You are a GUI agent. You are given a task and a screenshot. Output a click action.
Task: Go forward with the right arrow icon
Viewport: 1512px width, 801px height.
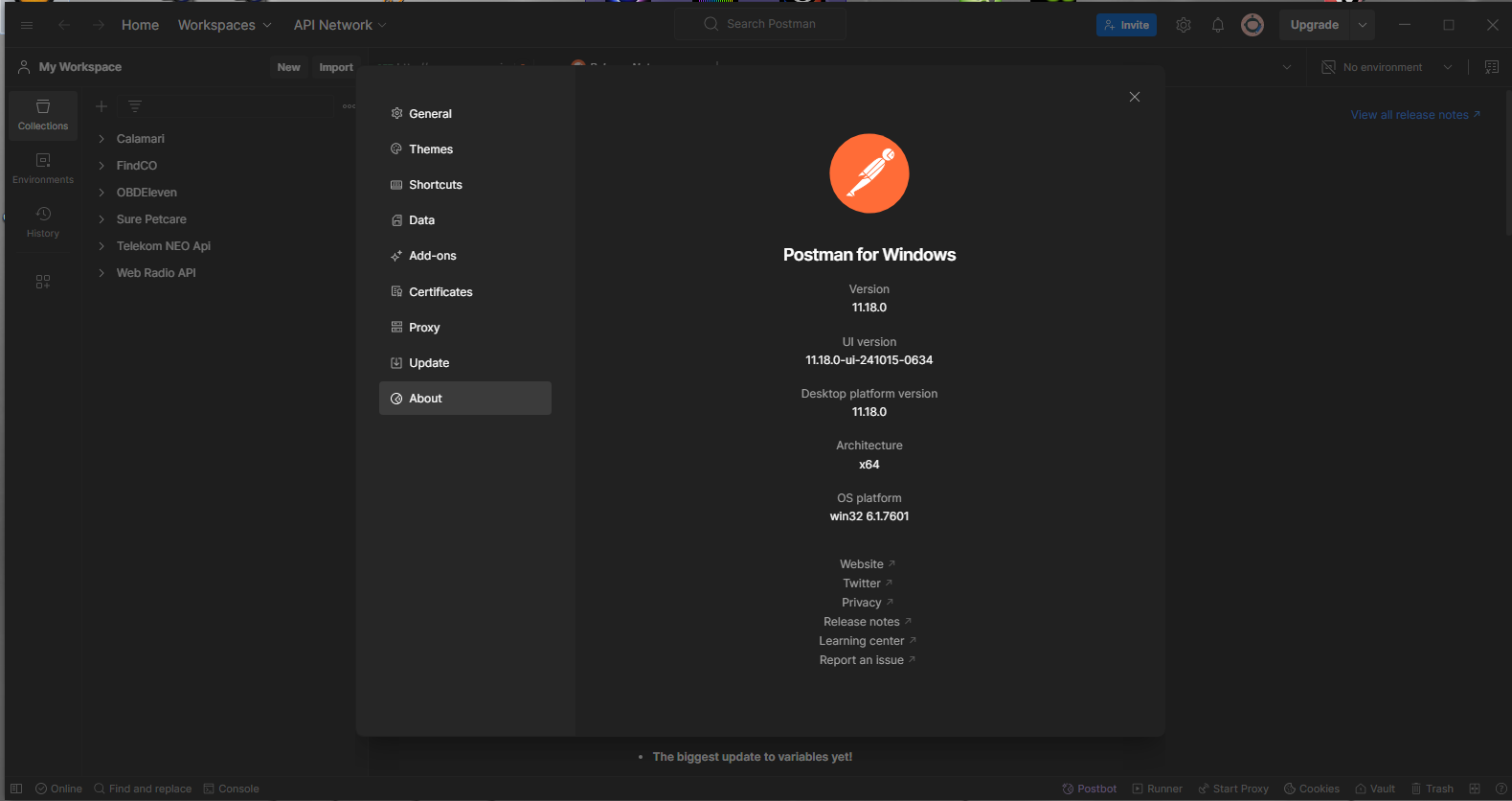(99, 25)
